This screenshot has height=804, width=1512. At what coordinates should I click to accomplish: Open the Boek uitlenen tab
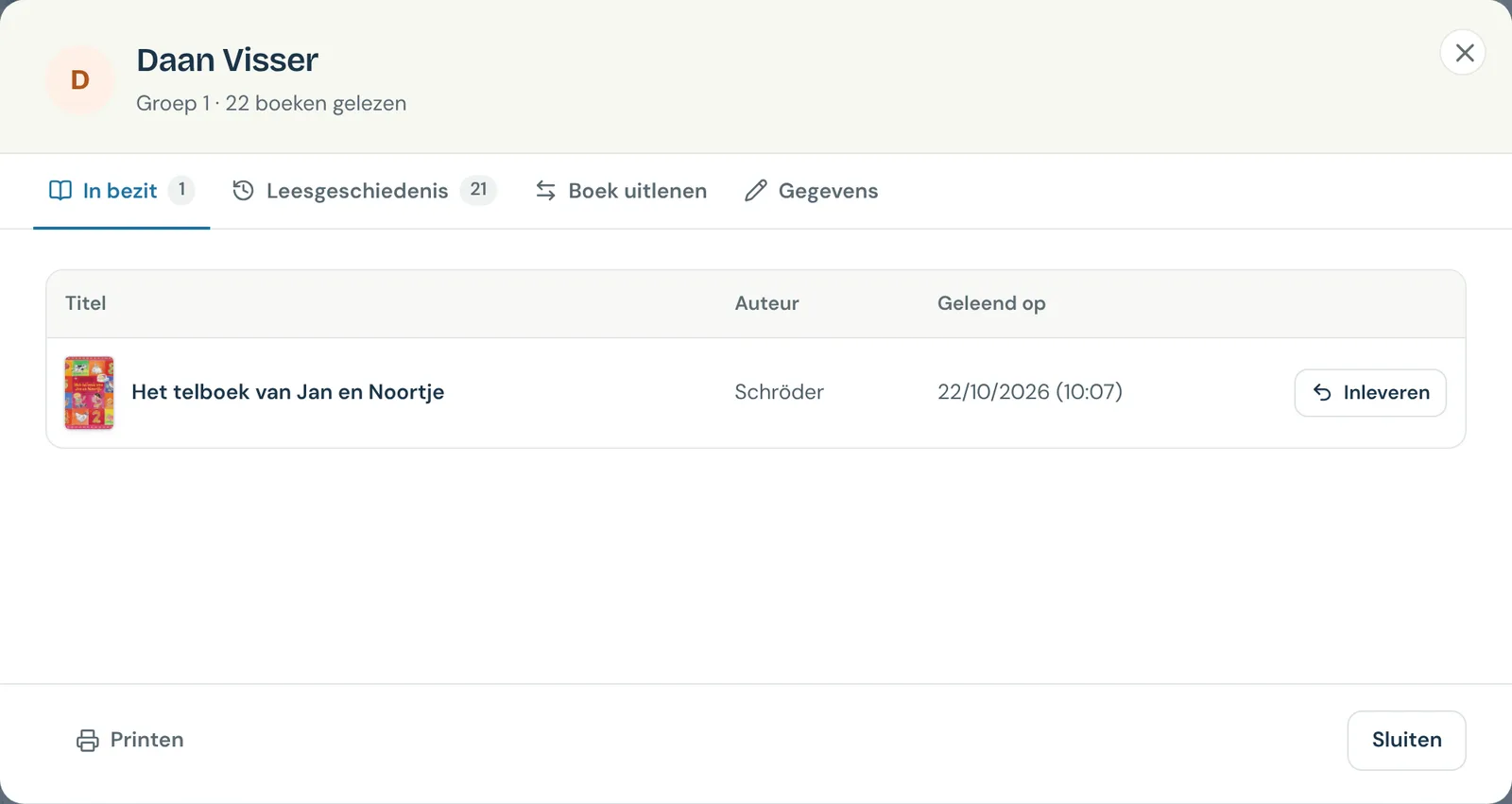pos(621,191)
